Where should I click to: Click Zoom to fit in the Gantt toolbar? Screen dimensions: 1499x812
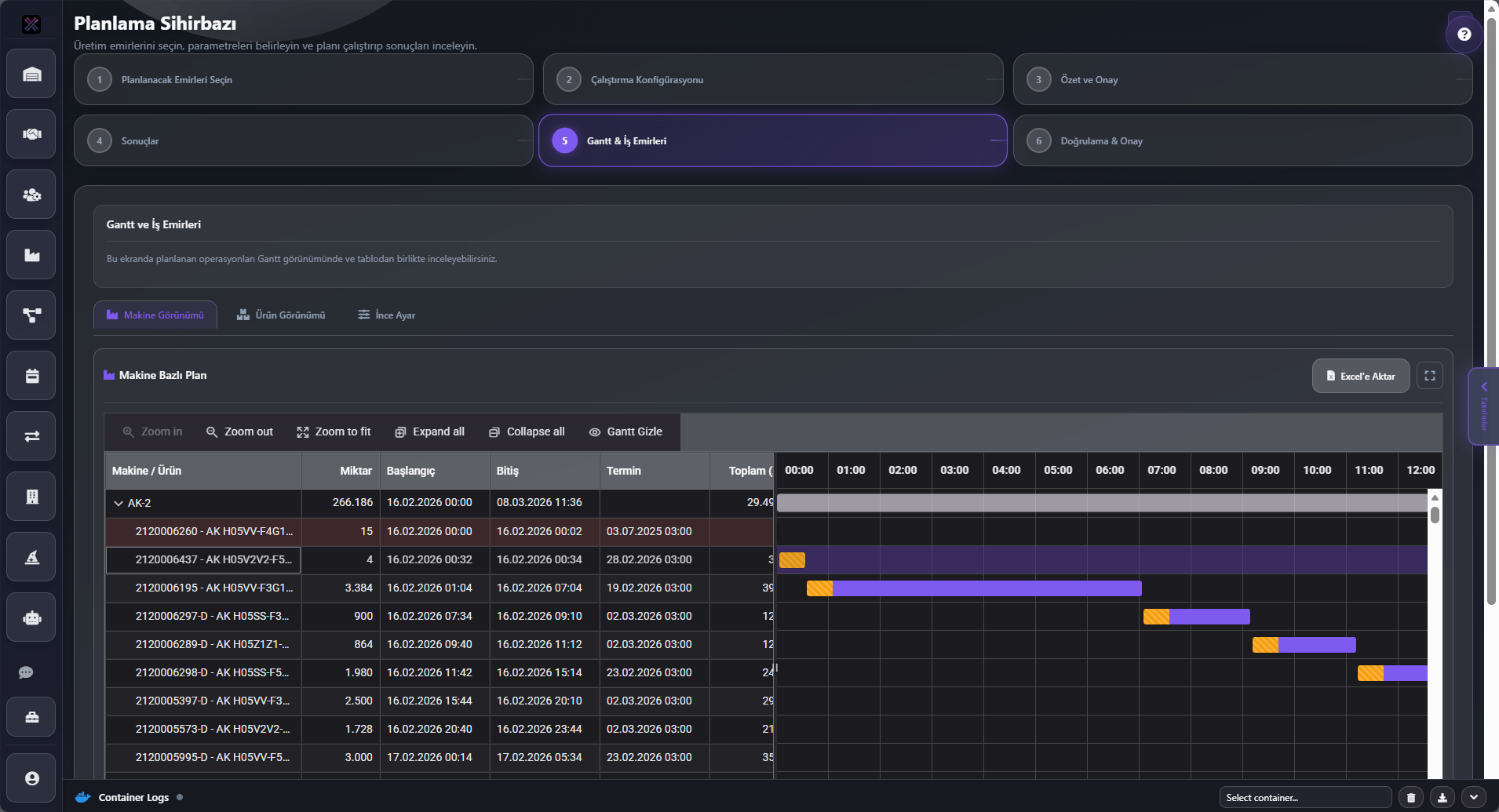[x=333, y=431]
